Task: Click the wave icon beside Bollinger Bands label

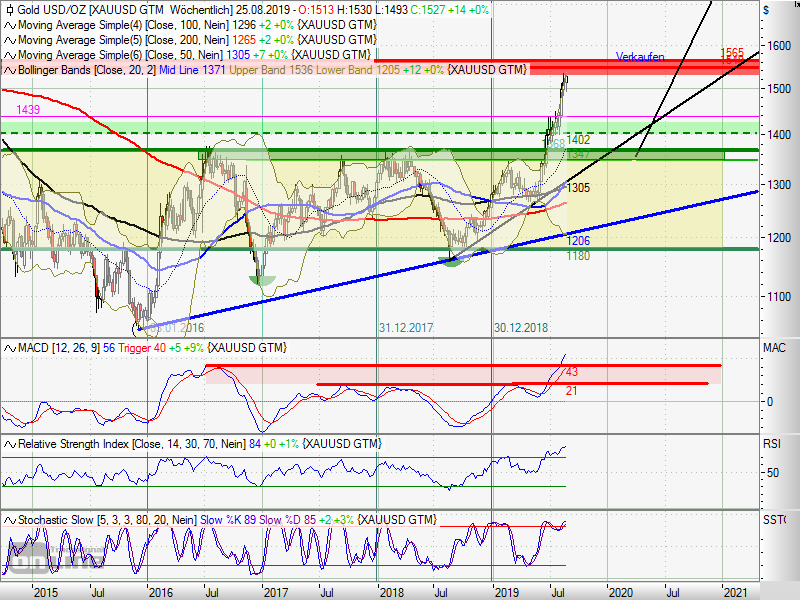Action: point(10,70)
